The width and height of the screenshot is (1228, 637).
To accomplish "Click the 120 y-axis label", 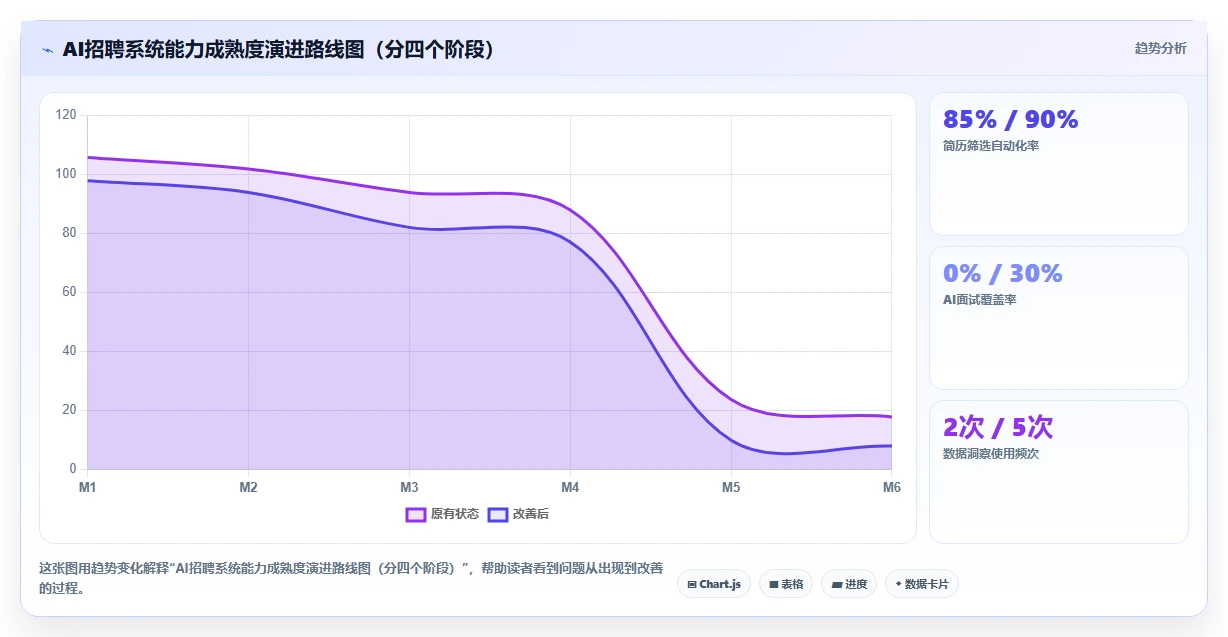I will tap(66, 115).
